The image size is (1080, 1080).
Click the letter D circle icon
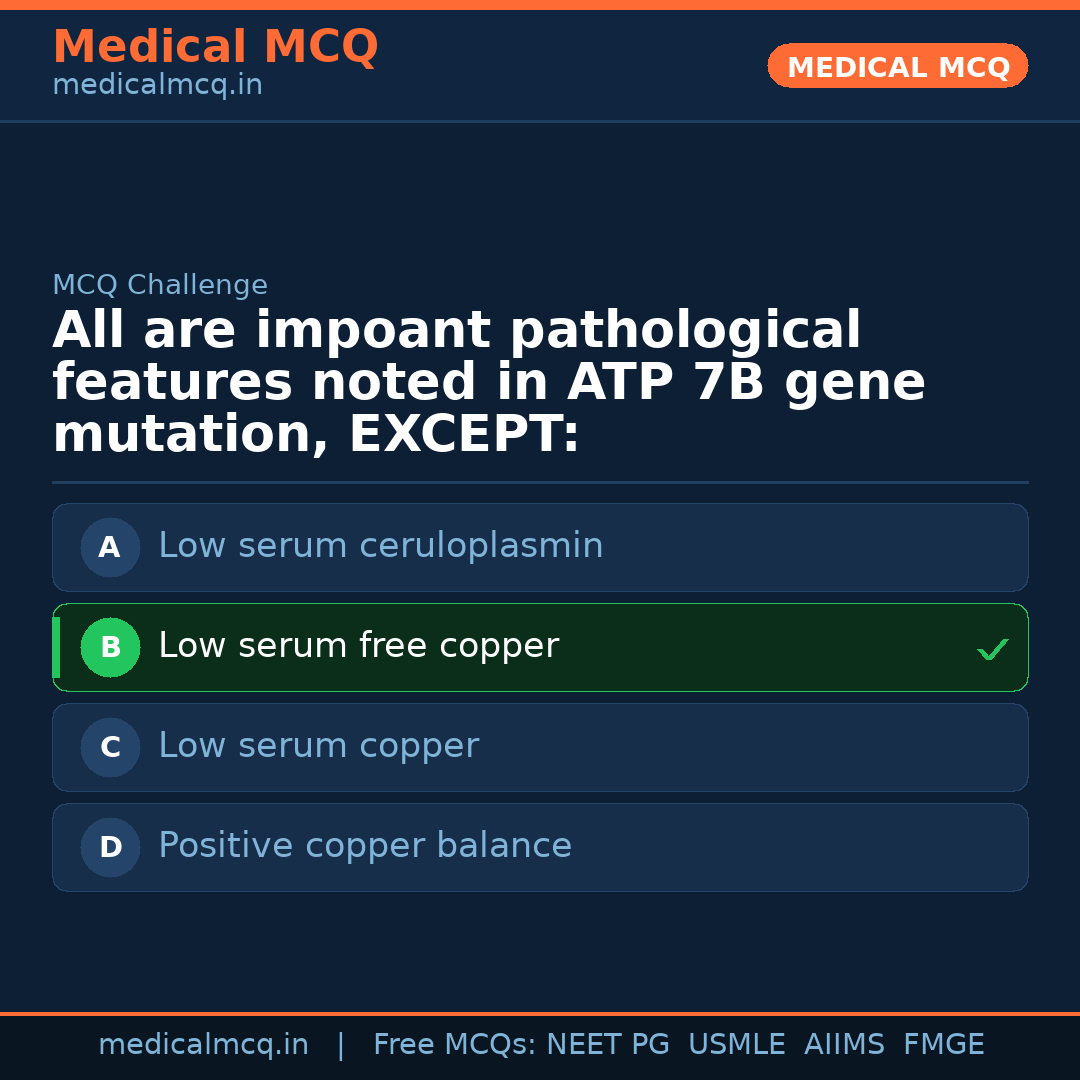click(110, 847)
